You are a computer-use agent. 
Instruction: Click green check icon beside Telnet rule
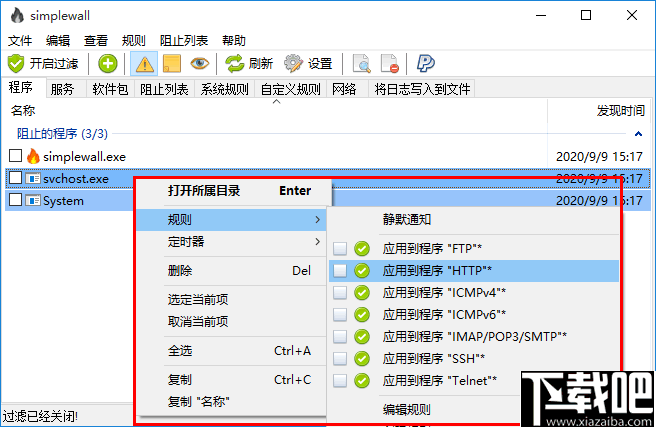(x=362, y=381)
